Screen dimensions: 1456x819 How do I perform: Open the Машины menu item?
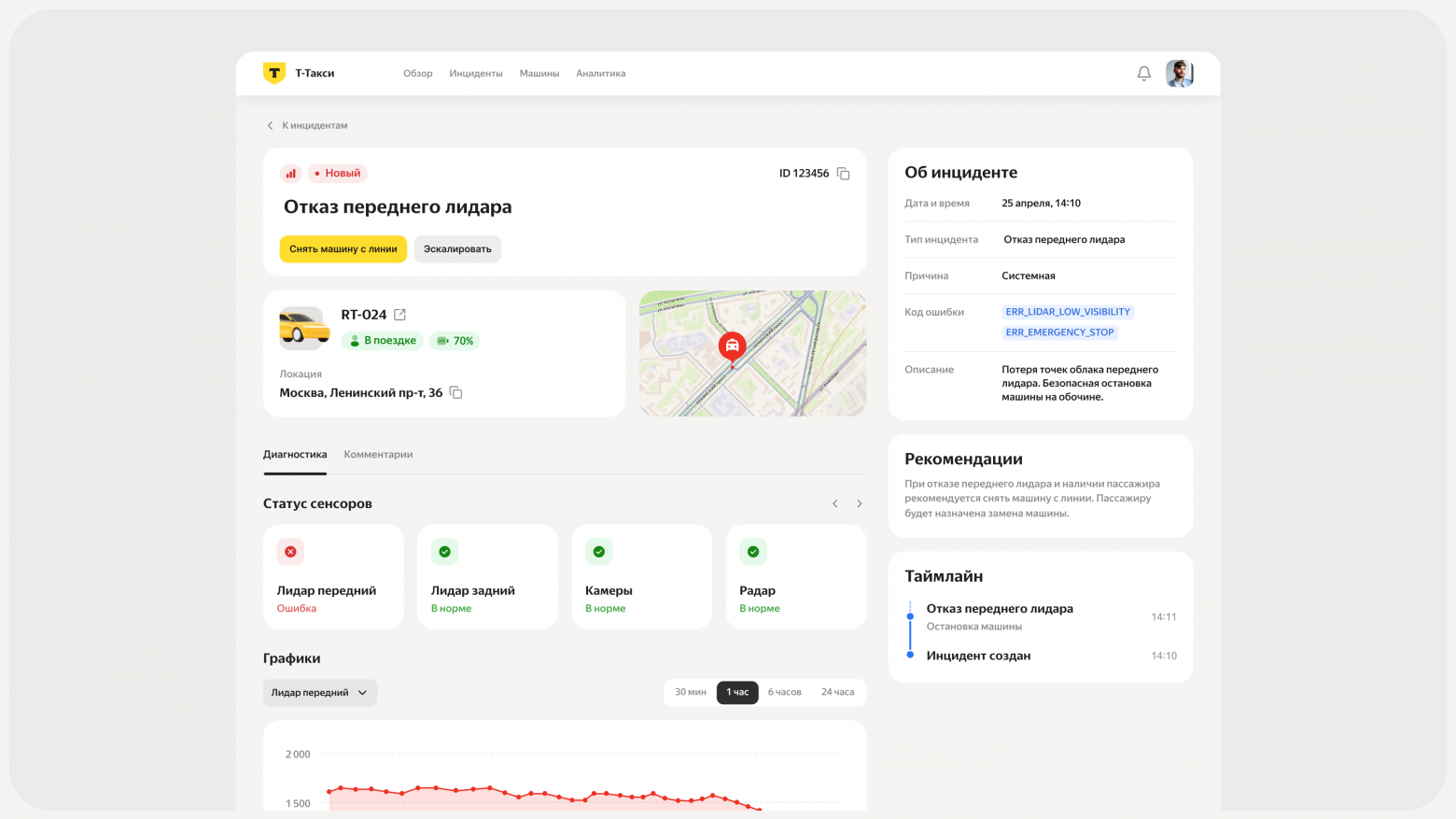click(539, 73)
